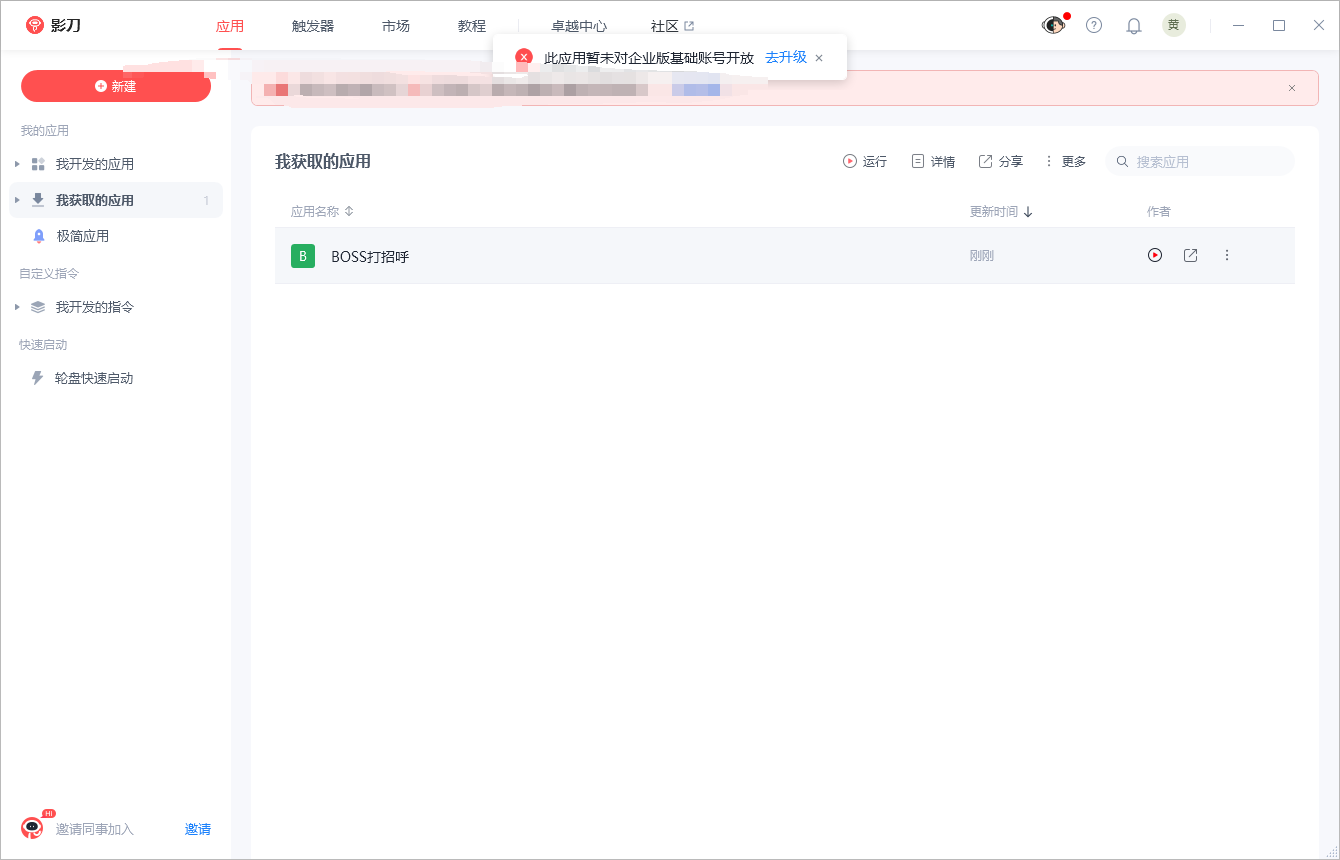Screen dimensions: 1340x860
Task: Click the red 新建 button
Action: [x=116, y=86]
